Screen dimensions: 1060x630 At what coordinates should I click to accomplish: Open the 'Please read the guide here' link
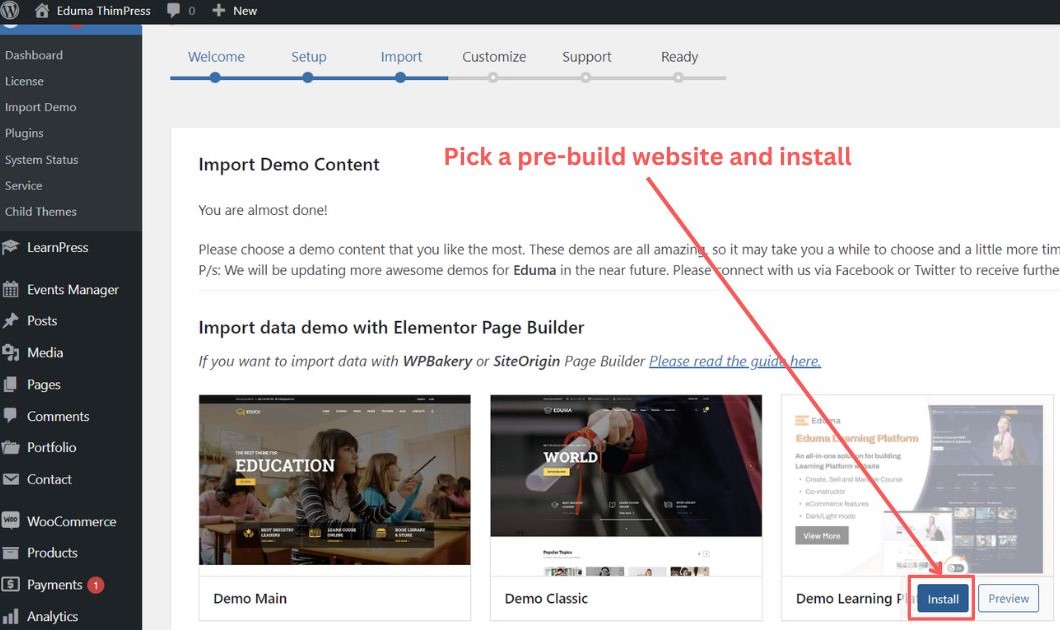734,360
